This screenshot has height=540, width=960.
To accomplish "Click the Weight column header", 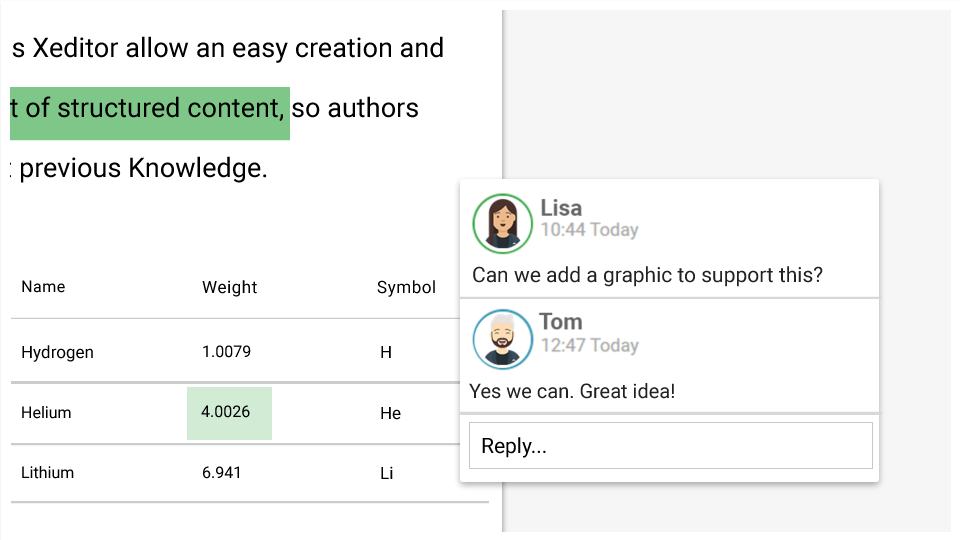I will point(230,287).
